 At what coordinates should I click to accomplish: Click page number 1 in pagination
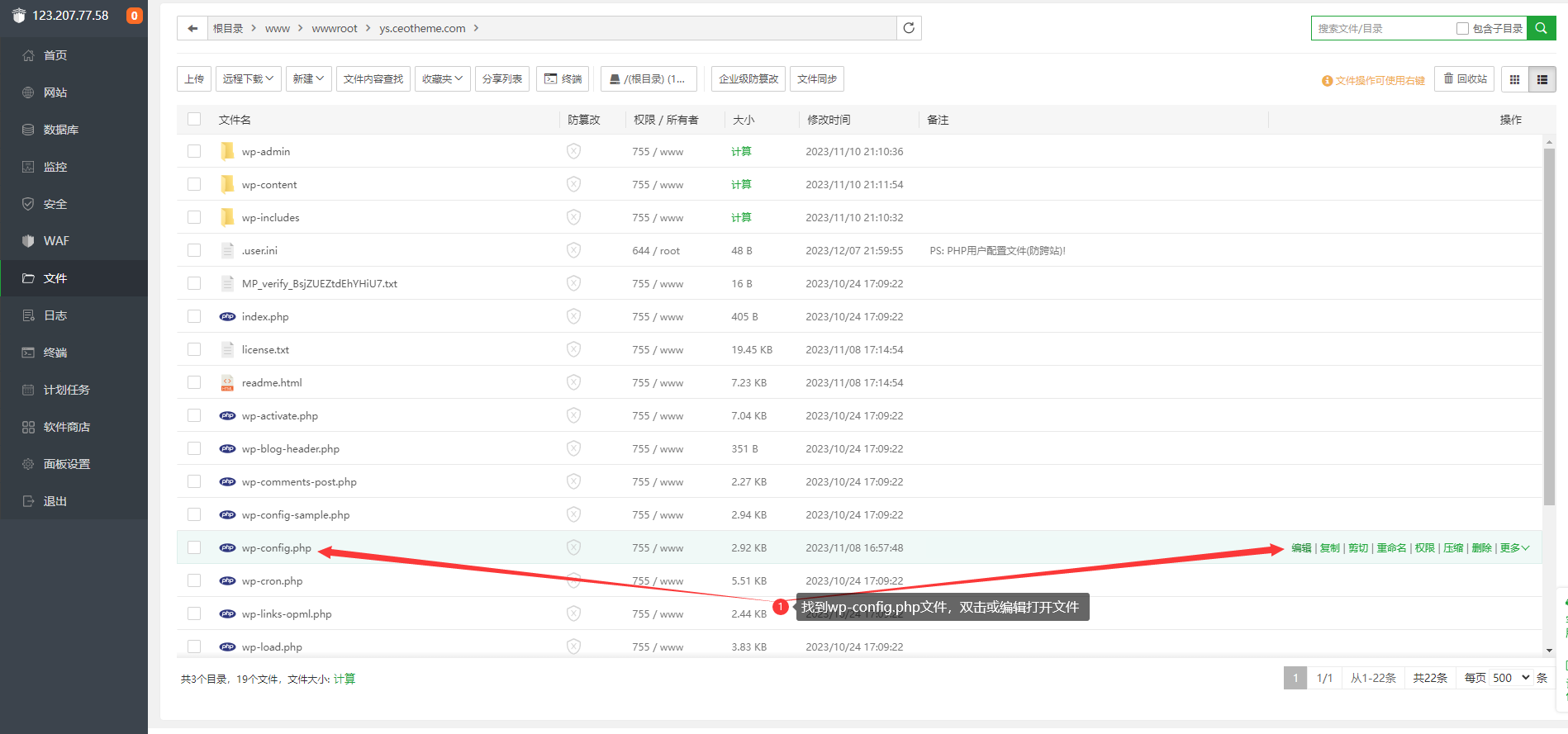[x=1295, y=678]
